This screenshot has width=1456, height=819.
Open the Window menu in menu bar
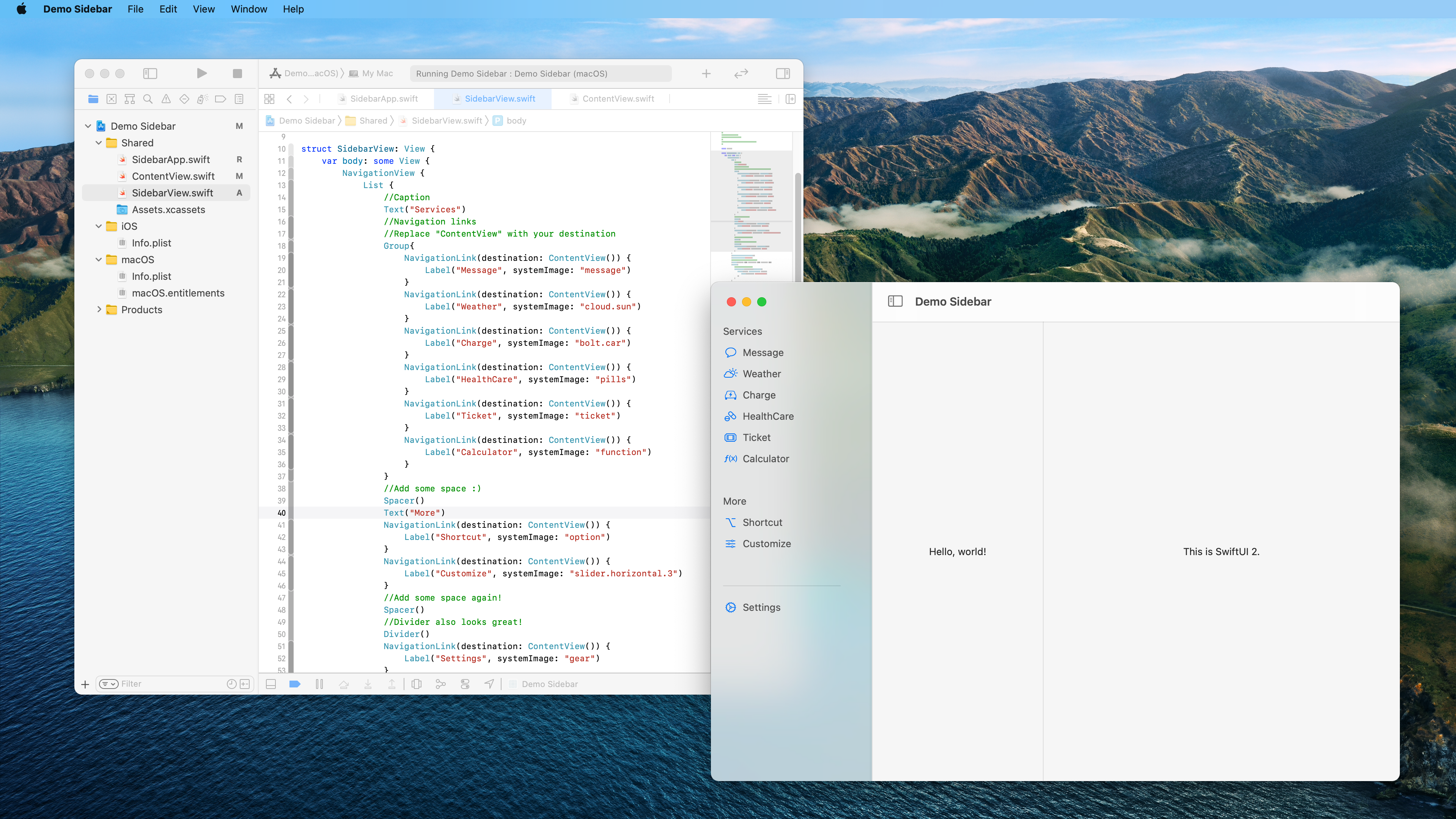tap(249, 9)
